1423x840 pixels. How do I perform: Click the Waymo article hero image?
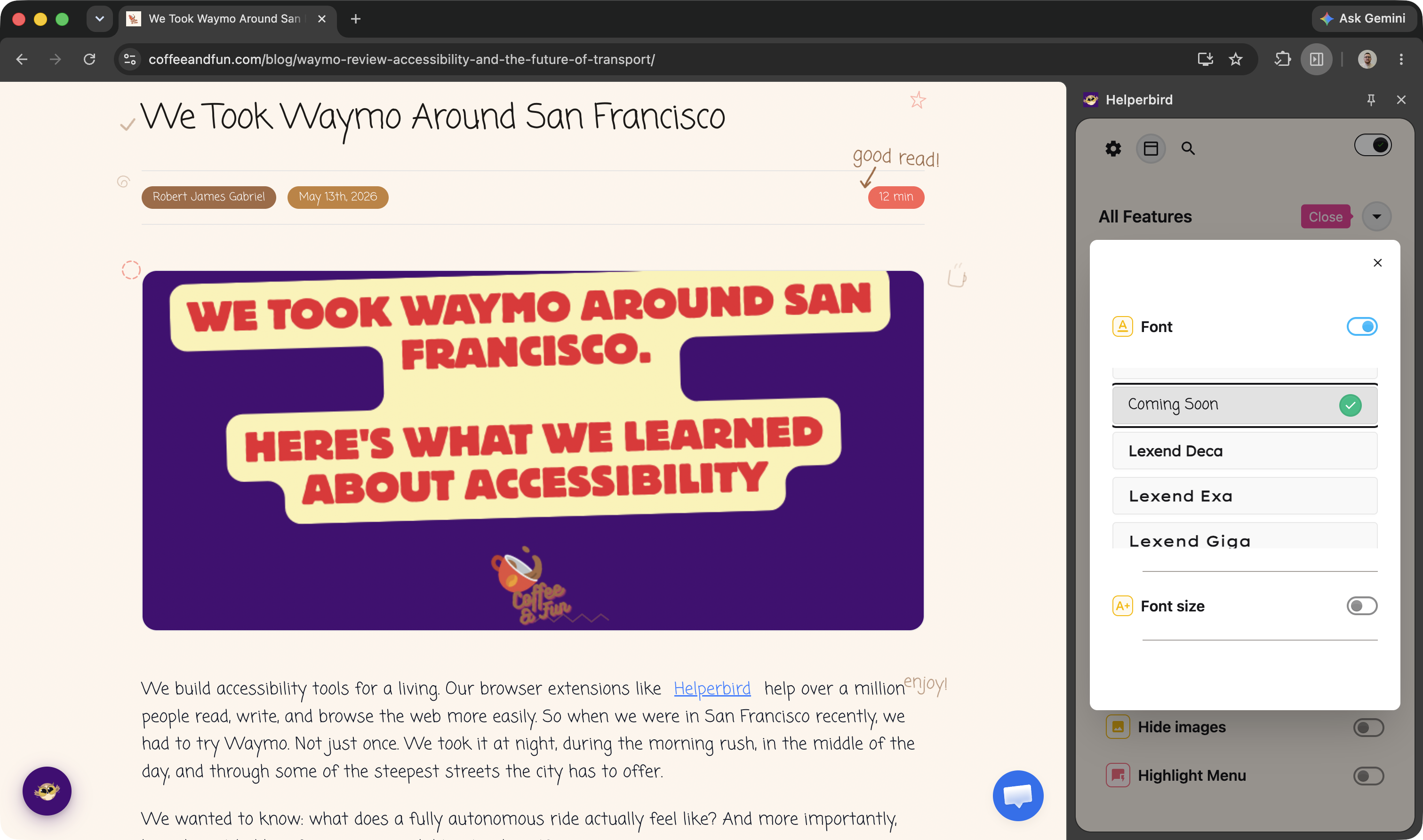(533, 451)
